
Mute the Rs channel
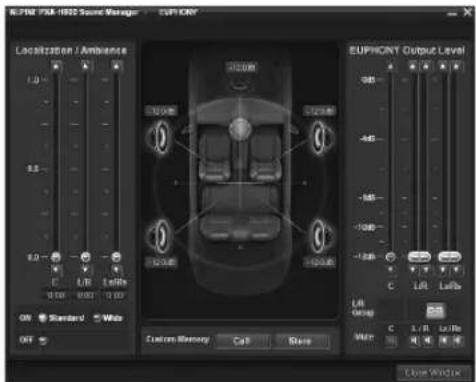pyautogui.click(x=457, y=340)
